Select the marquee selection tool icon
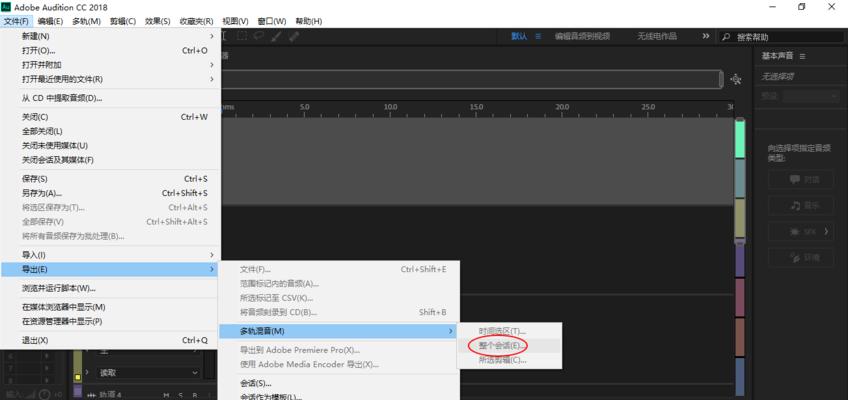848x400 pixels. pos(242,36)
